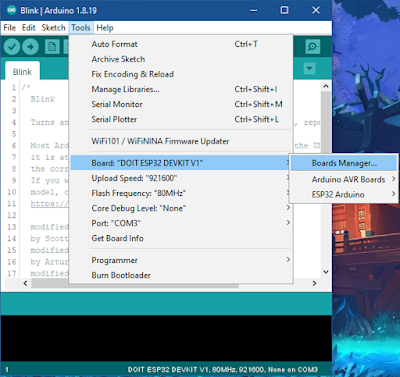Expand Core Debug Level "None" submenu
400x377 pixels.
pyautogui.click(x=181, y=208)
